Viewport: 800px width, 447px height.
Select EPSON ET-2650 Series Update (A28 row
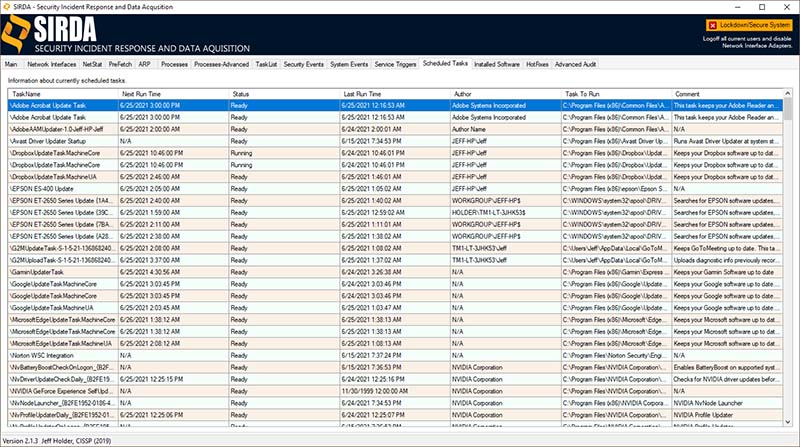(395, 236)
